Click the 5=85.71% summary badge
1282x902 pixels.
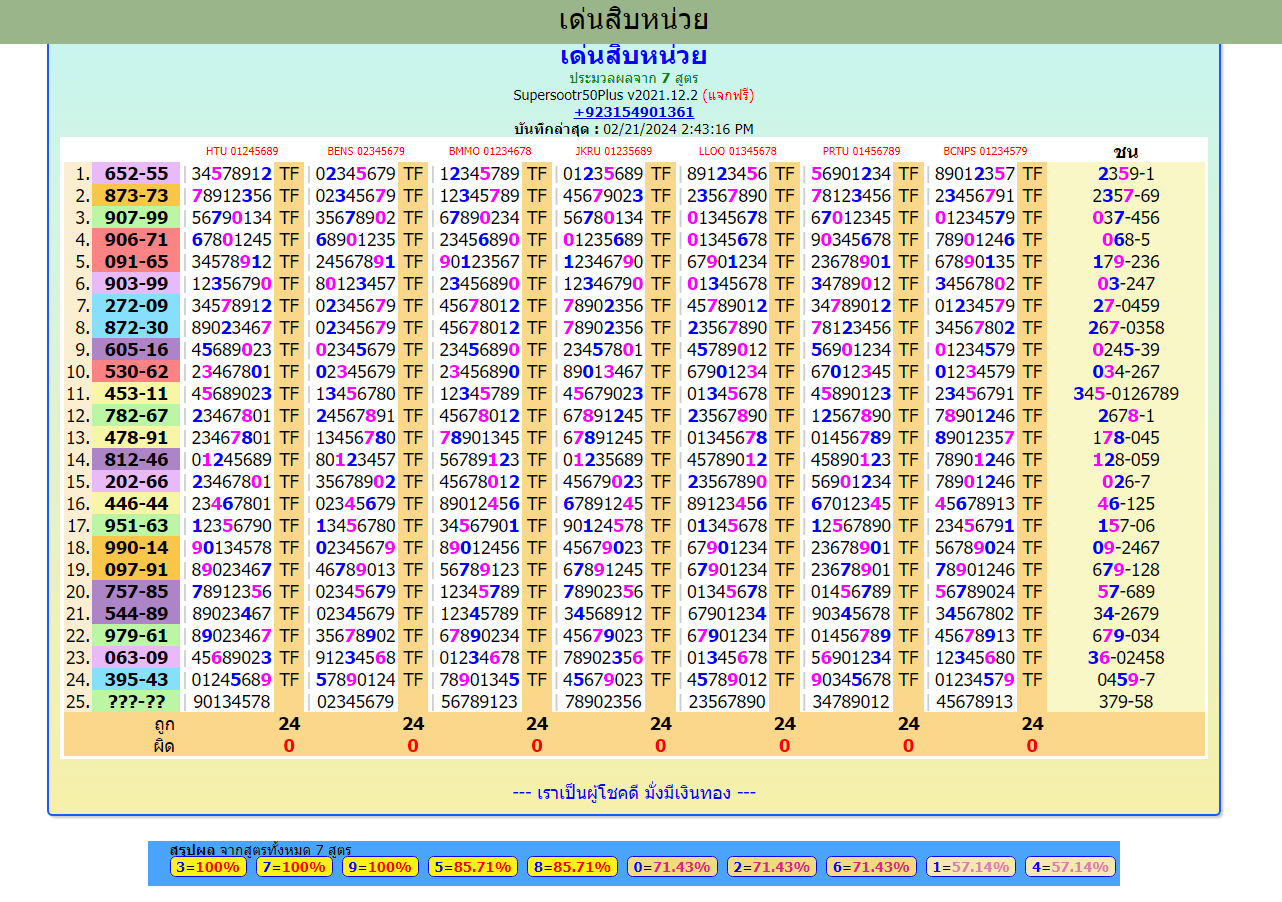click(x=473, y=867)
